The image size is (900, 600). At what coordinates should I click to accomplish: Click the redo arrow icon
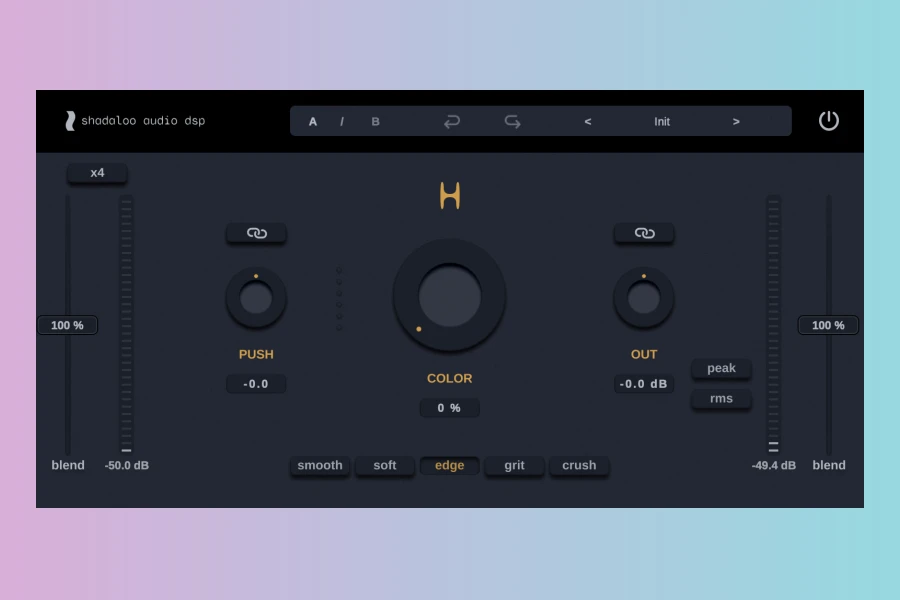click(512, 122)
